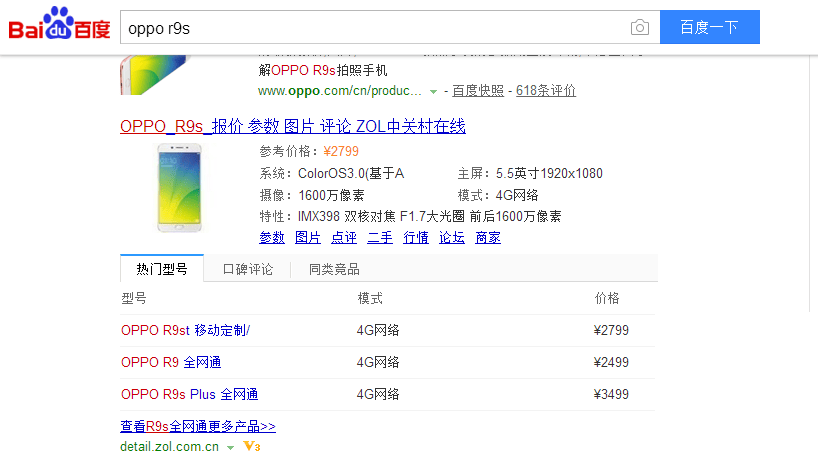Open OPPO R9st 移动定制 model link
This screenshot has width=818, height=469.
(185, 330)
